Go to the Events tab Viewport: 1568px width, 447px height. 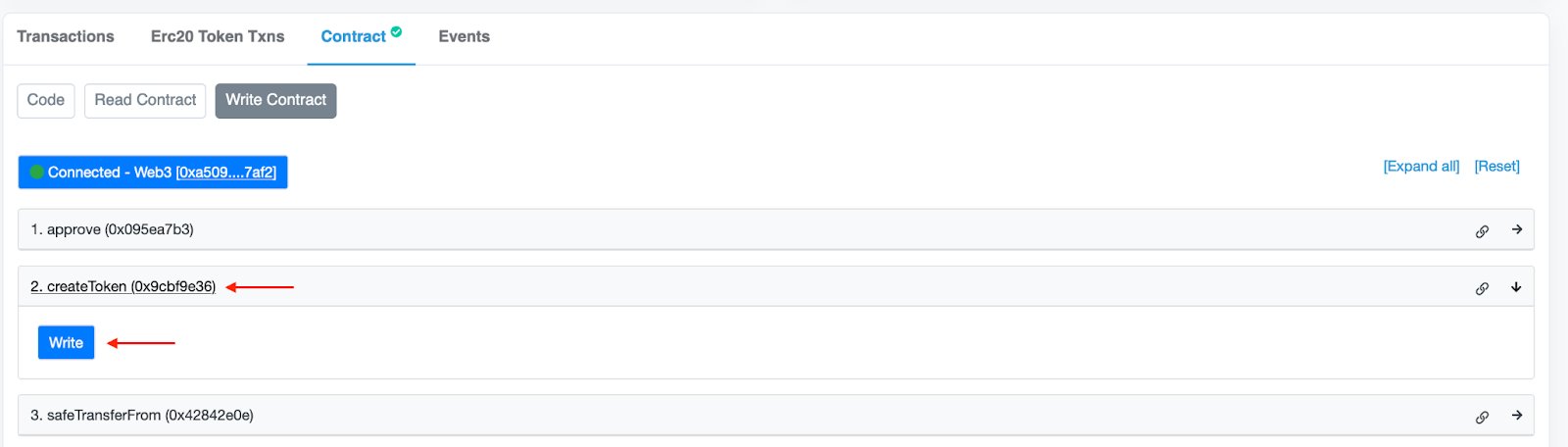coord(464,36)
